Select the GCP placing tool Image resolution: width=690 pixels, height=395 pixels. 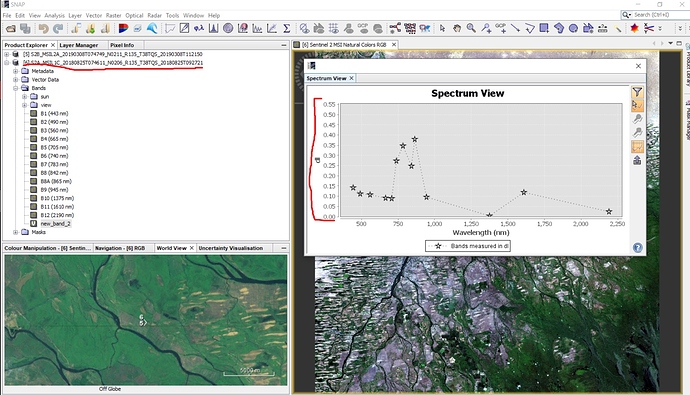pos(500,29)
